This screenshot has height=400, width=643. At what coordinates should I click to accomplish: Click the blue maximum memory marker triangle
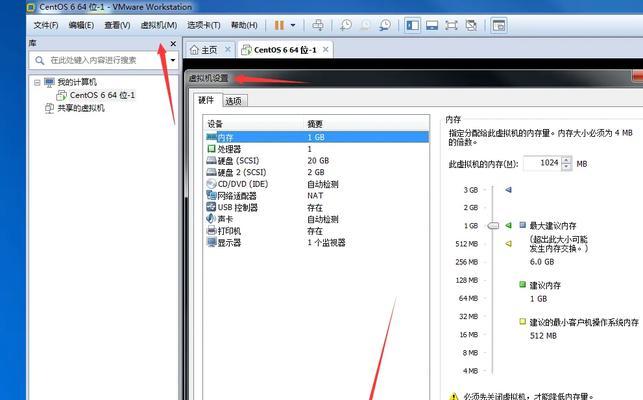(508, 190)
